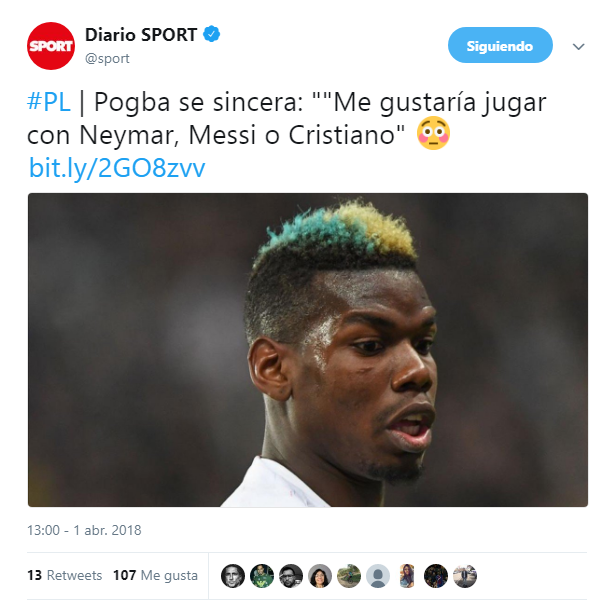Expand the tweet options chevron
Image resolution: width=612 pixels, height=600 pixels.
tap(578, 46)
